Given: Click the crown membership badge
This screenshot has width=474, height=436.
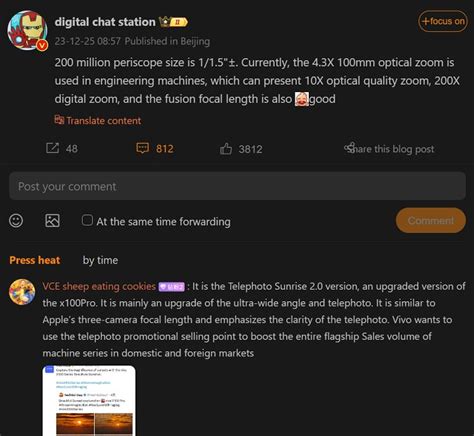Looking at the screenshot, I should 173,22.
